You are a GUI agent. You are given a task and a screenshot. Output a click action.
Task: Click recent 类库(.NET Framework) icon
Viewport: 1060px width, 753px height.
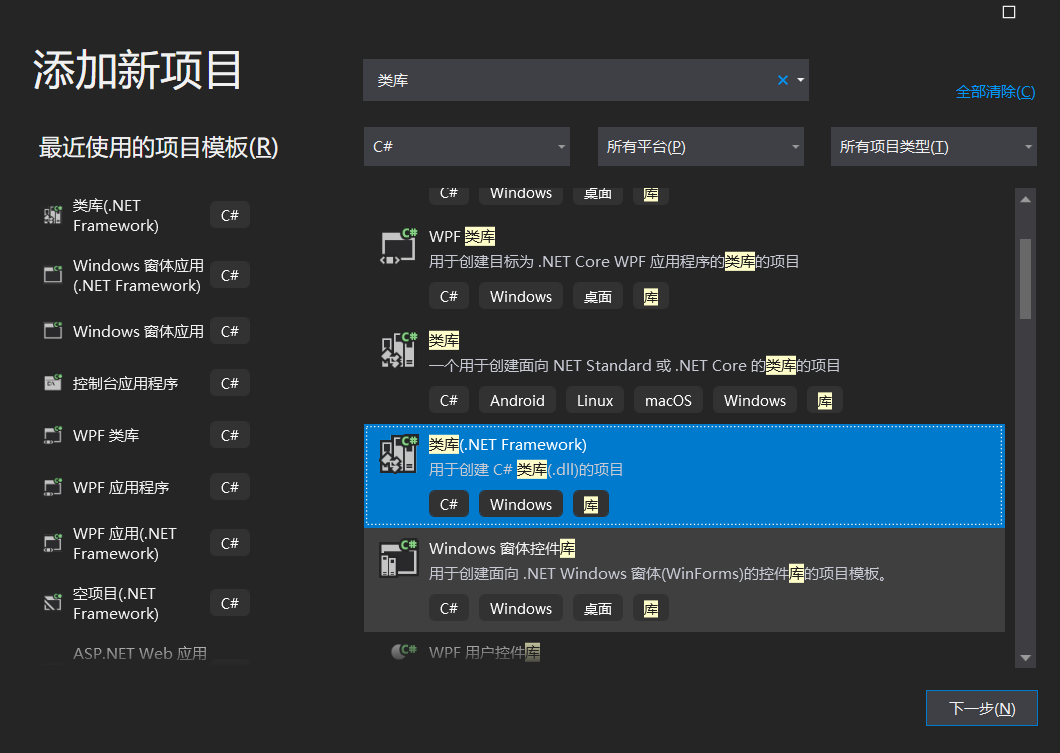(53, 215)
